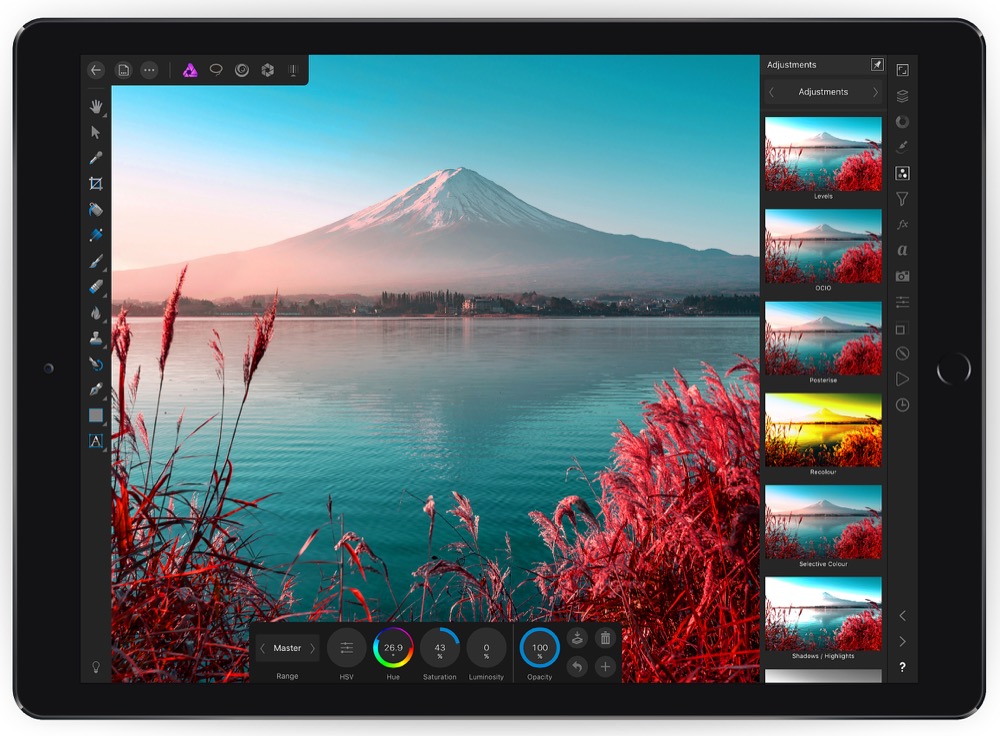Open the Layers studio panel
Viewport: 1000px width, 736px height.
(x=902, y=96)
